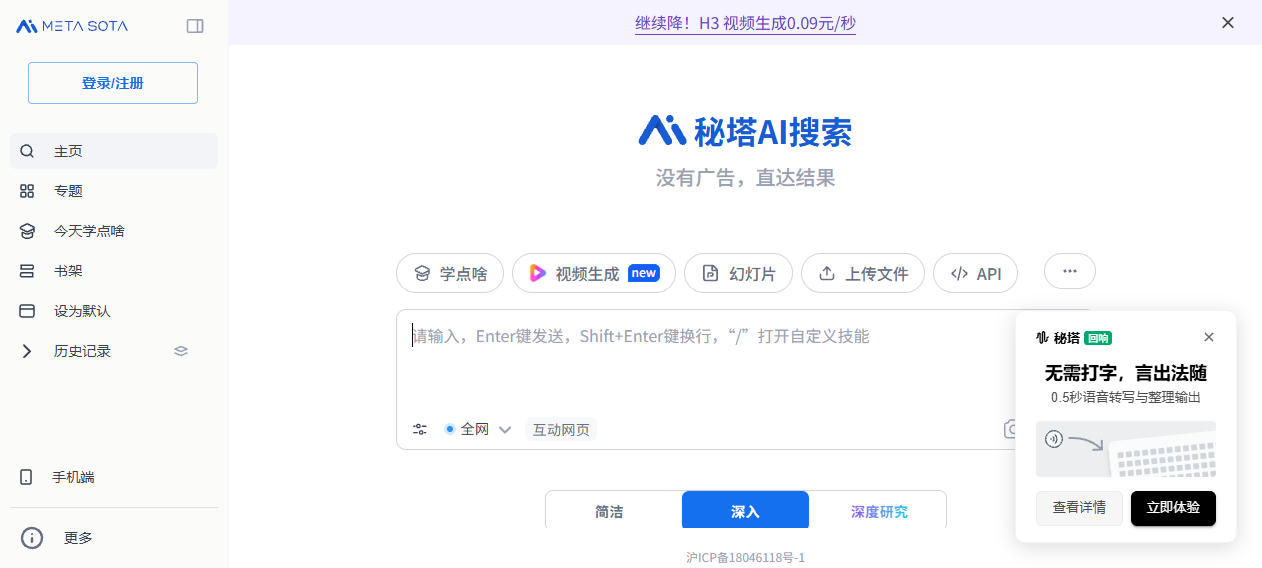Viewport: 1262px width, 568px height.
Task: Open the 专题 sidebar item
Action: [114, 191]
